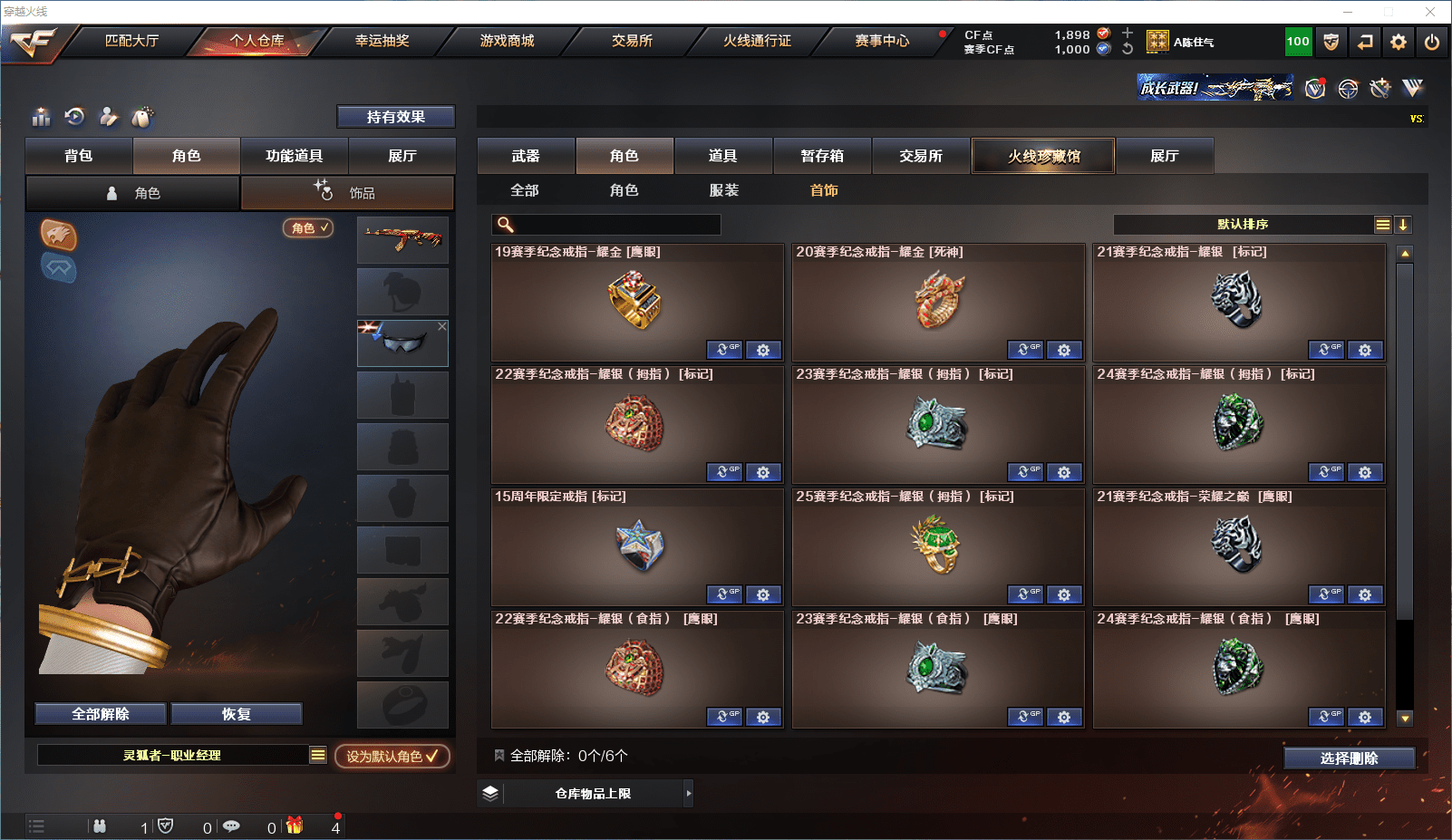The image size is (1452, 840).
Task: Click the search magnifier icon
Action: [506, 225]
